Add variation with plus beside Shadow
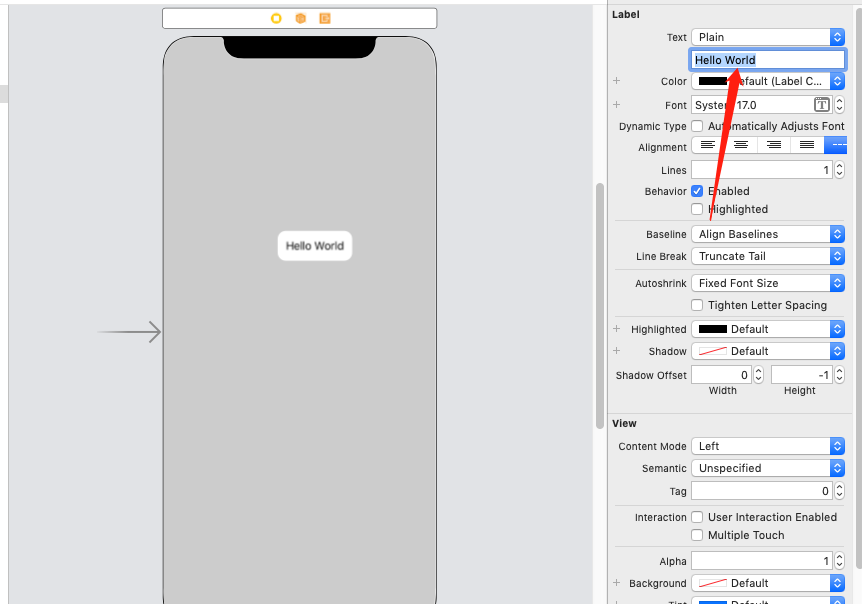 [617, 351]
